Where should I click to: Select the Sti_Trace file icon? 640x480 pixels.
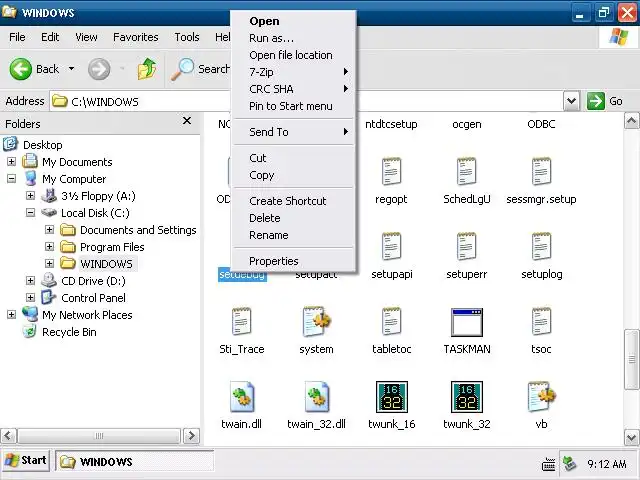click(242, 322)
